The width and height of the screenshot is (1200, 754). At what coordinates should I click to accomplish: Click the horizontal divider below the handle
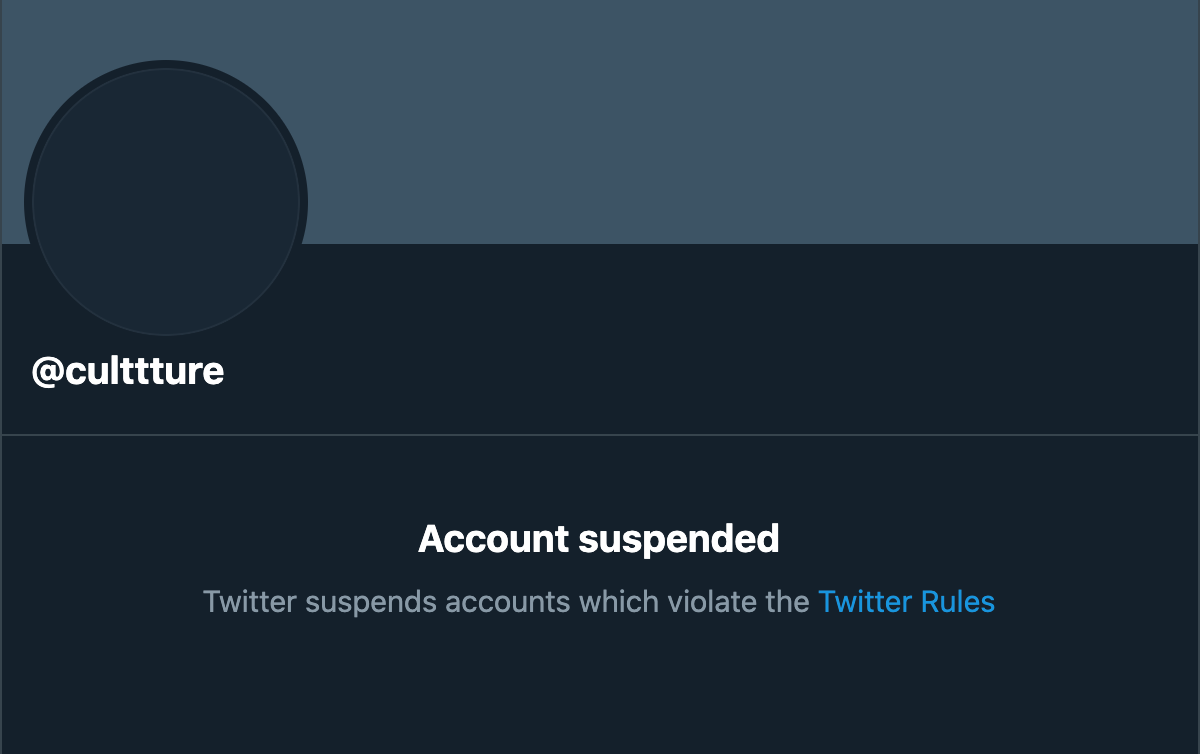click(600, 435)
